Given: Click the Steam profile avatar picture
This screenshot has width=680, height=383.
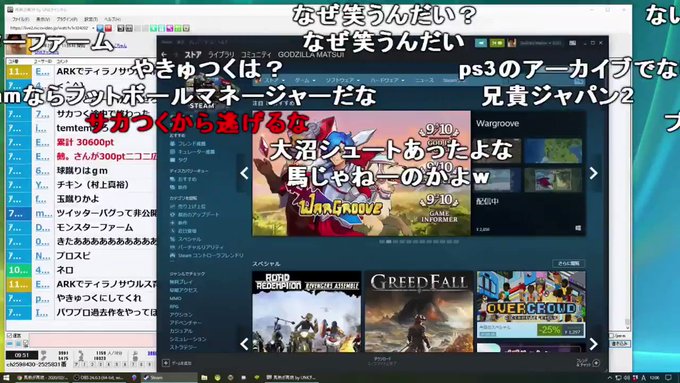Looking at the screenshot, I should point(512,43).
